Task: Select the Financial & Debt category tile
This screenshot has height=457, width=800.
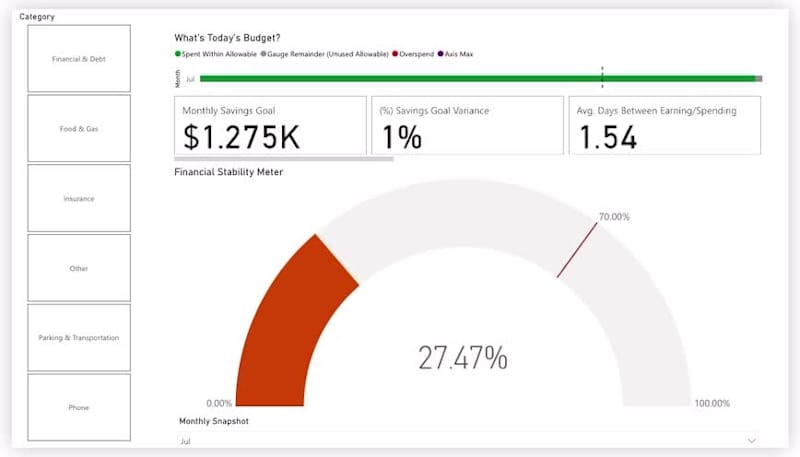Action: coord(79,59)
